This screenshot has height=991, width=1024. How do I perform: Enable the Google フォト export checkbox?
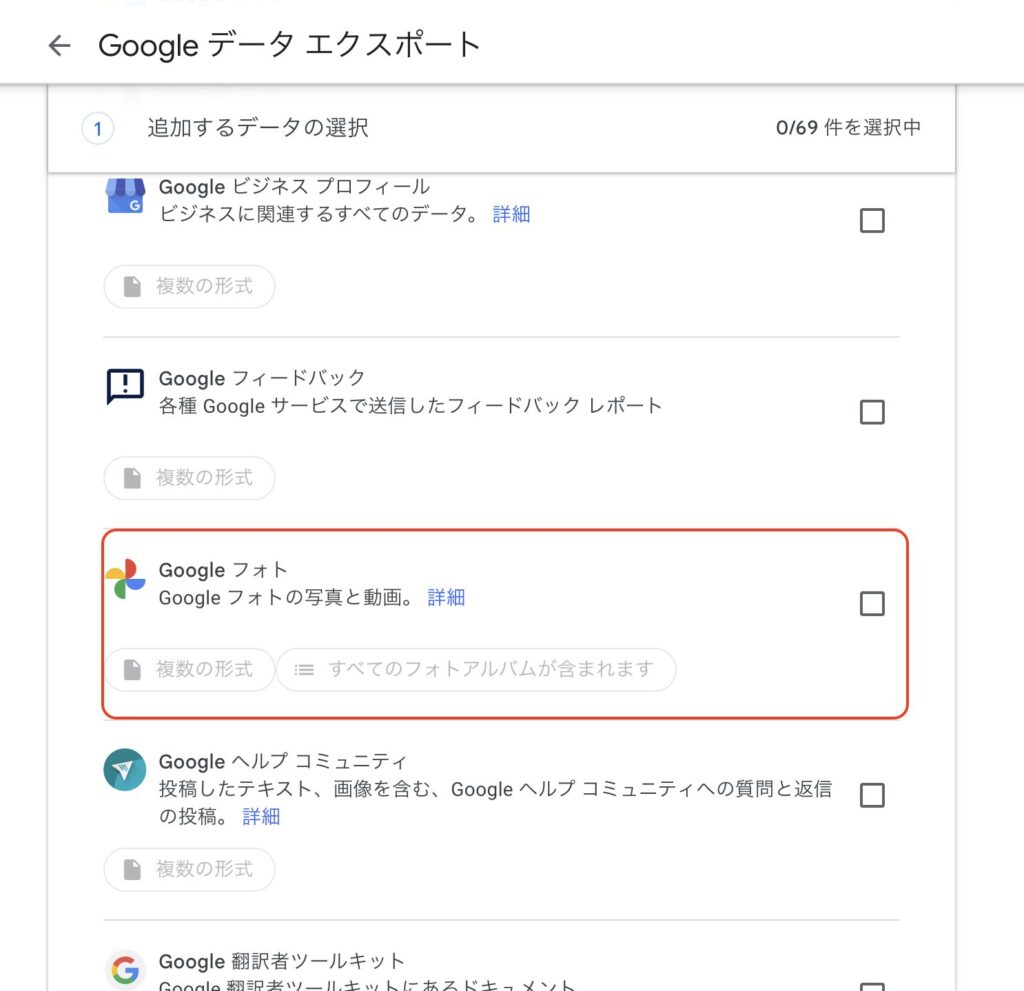872,604
